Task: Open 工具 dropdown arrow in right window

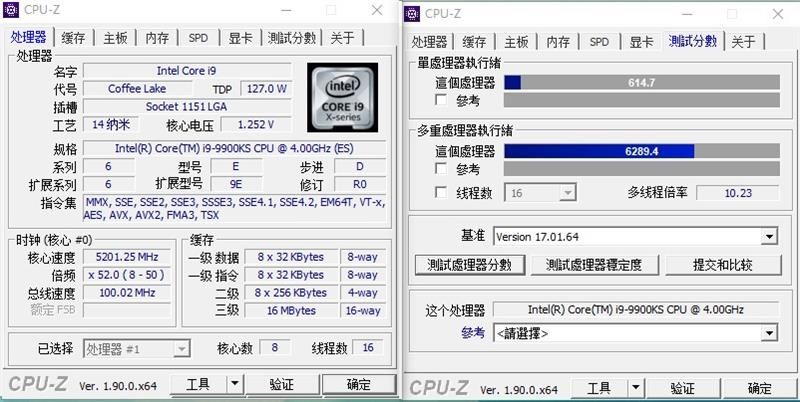Action: (636, 388)
